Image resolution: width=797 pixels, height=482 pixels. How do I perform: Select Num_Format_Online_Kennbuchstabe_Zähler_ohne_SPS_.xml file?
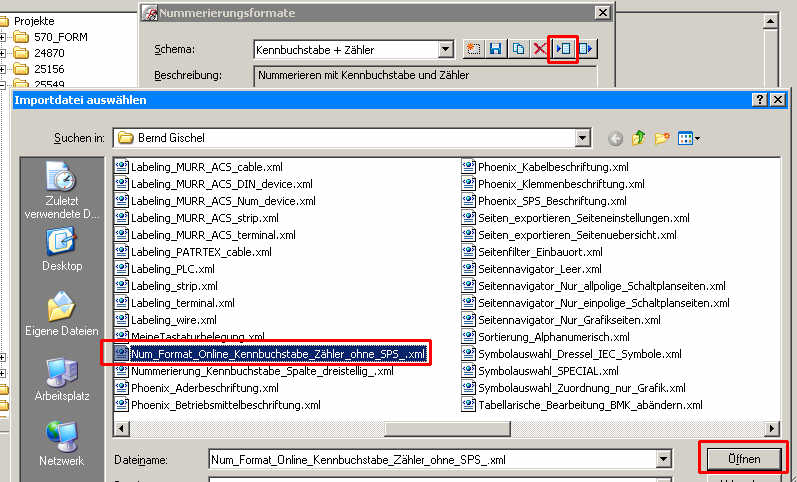pyautogui.click(x=270, y=354)
